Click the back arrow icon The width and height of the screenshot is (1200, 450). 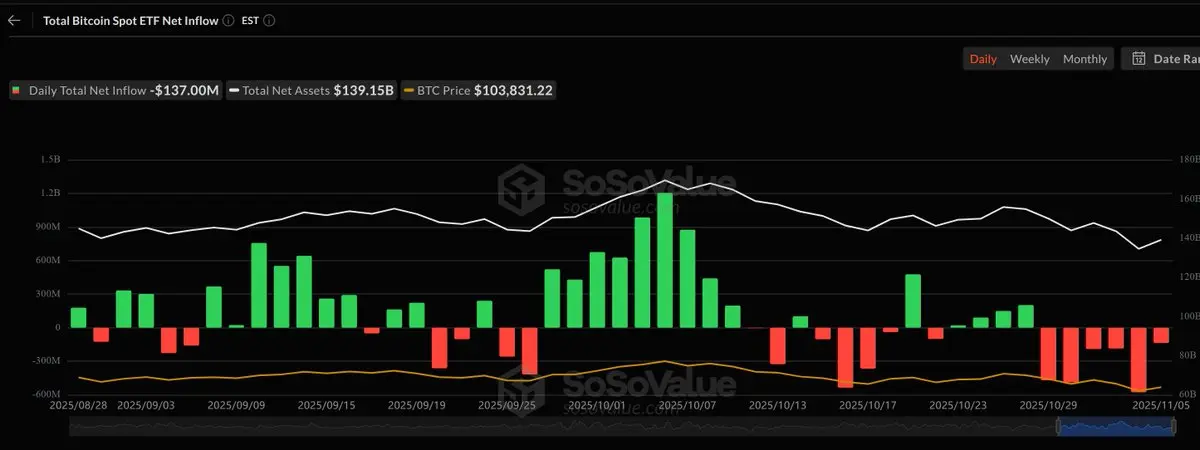[14, 20]
